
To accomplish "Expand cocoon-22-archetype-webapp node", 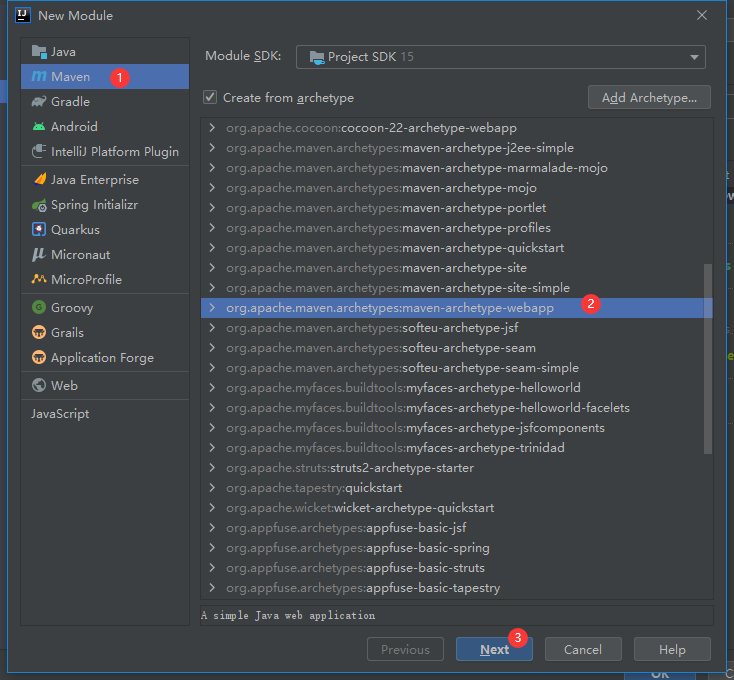I will (x=212, y=128).
